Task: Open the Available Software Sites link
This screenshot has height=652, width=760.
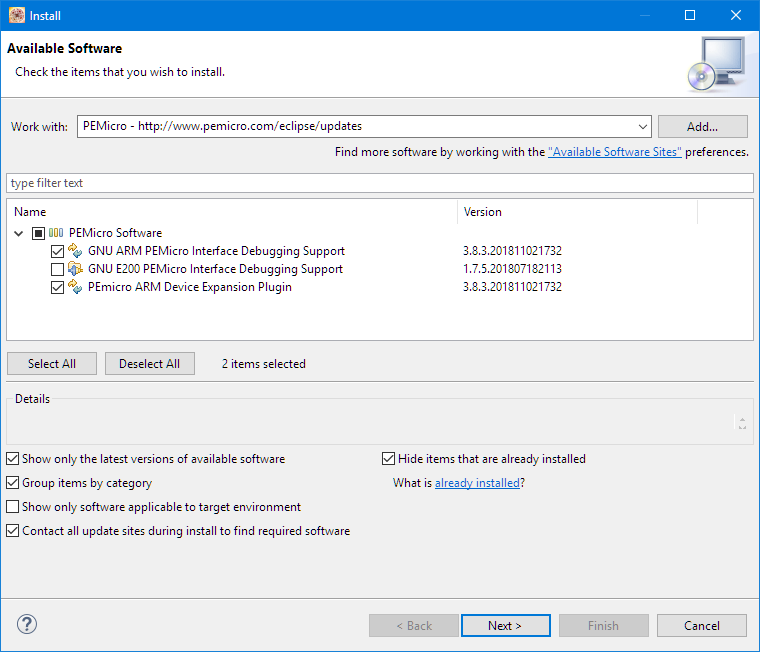Action: pos(615,152)
